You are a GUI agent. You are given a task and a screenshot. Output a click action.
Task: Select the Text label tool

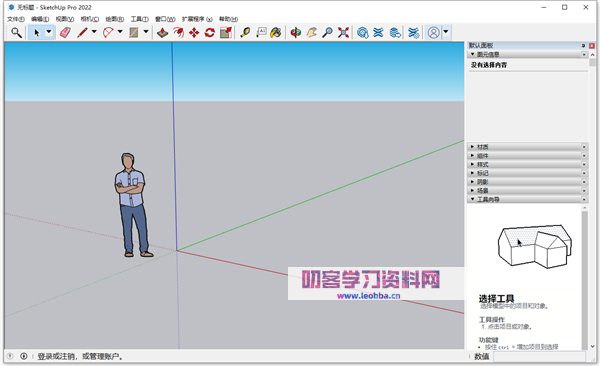tap(261, 33)
